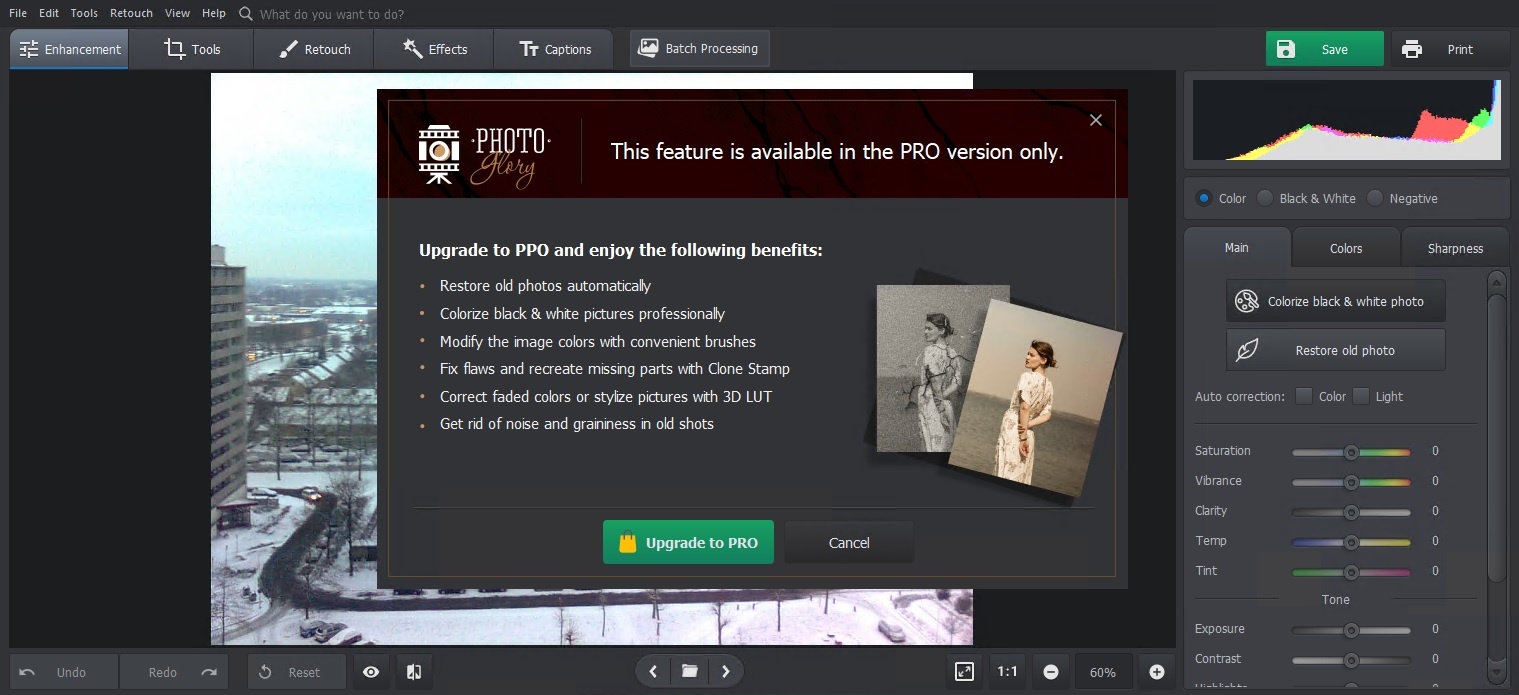Viewport: 1519px width, 695px height.
Task: Go to next photo arrow
Action: tap(726, 672)
